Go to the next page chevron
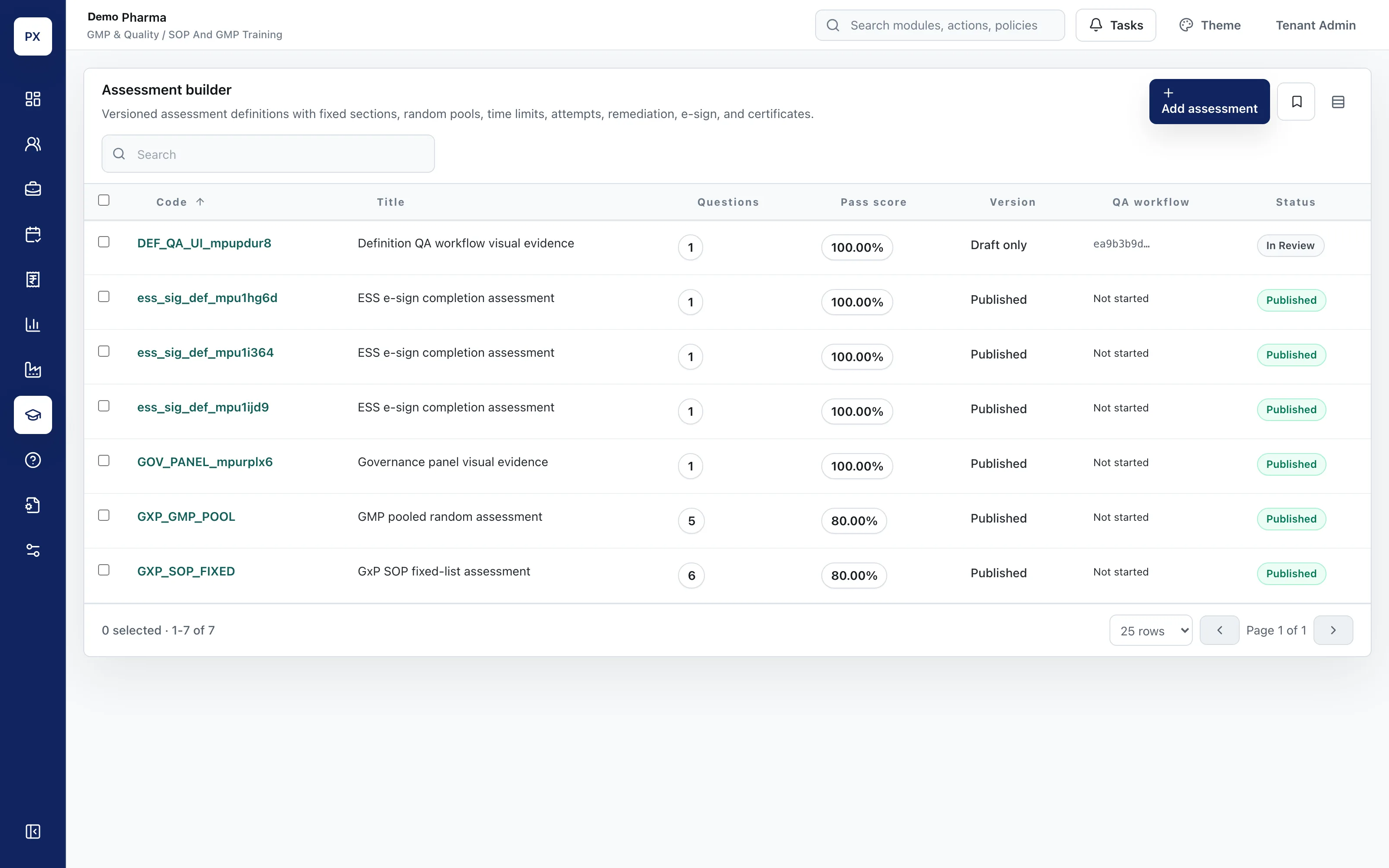 point(1333,630)
